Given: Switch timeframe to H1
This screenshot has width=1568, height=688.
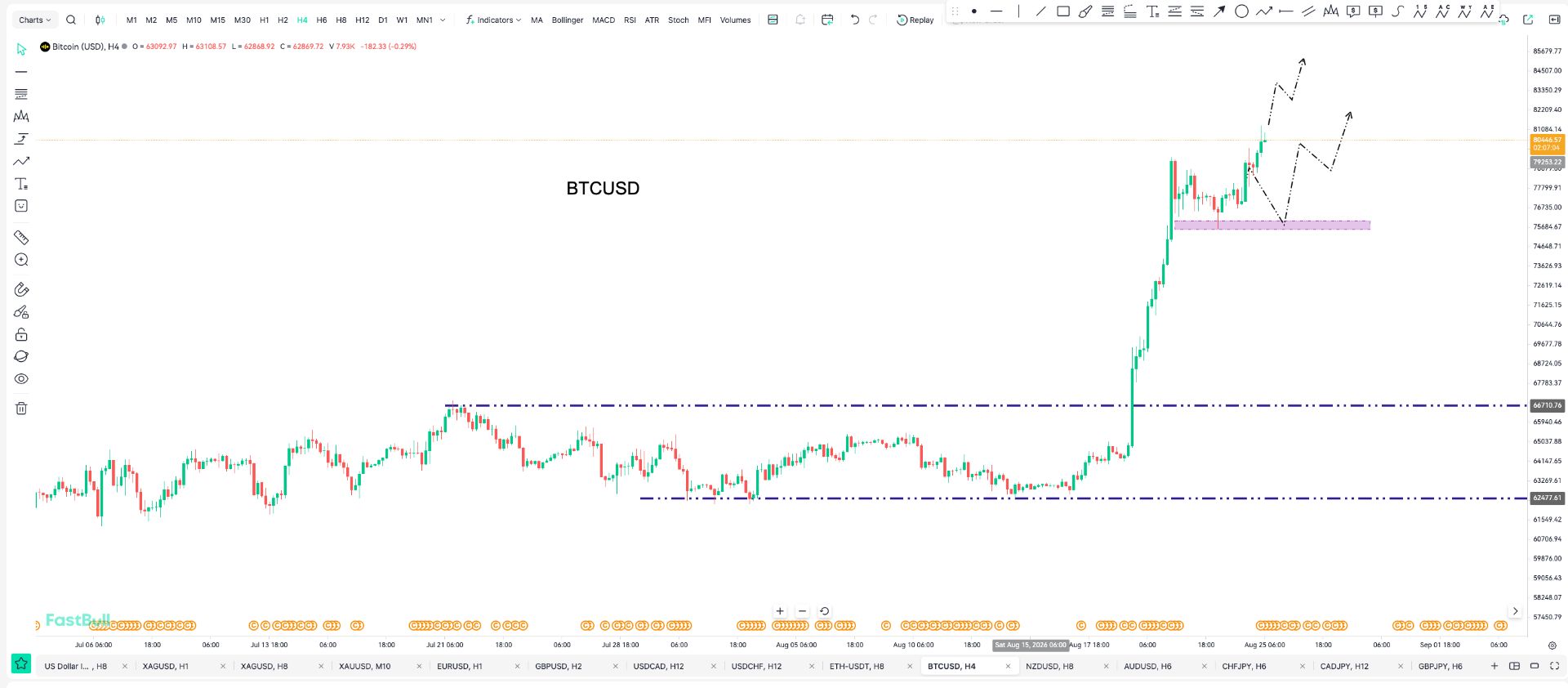Looking at the screenshot, I should 264,20.
